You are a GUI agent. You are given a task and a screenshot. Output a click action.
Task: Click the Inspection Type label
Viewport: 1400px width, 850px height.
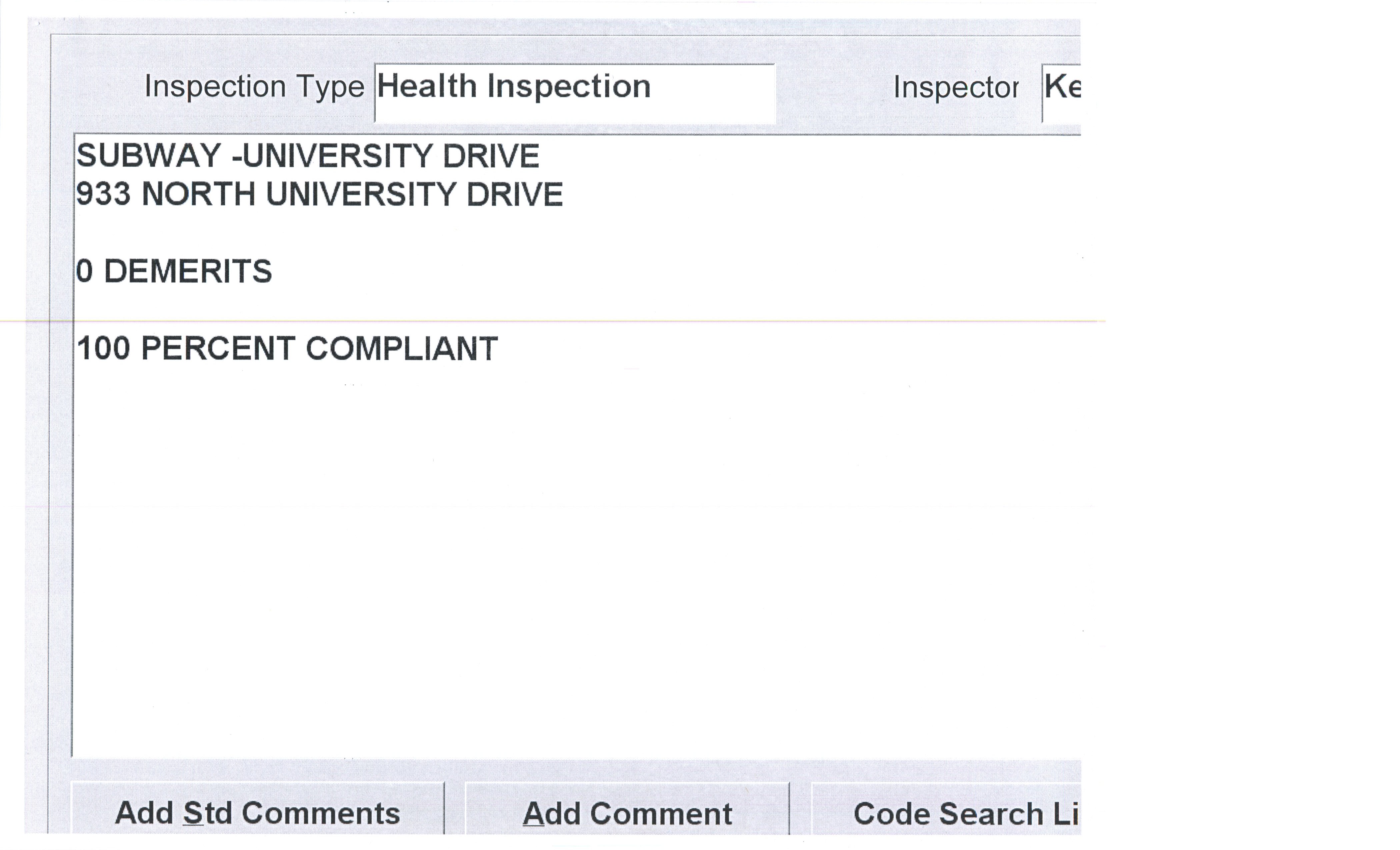254,87
